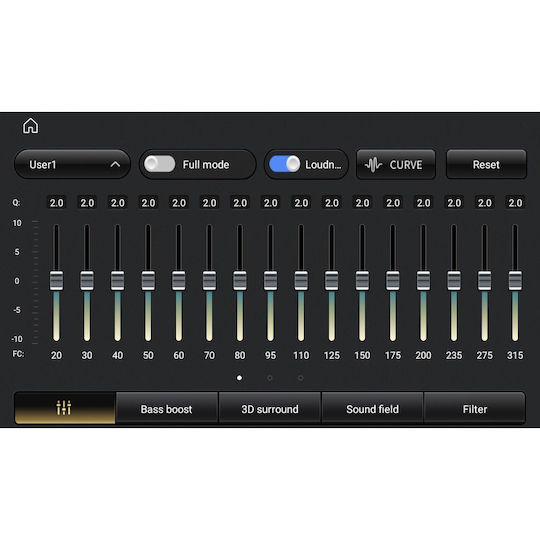The height and width of the screenshot is (540, 540).
Task: Click the 315 Hz band slider handle
Action: 515,281
